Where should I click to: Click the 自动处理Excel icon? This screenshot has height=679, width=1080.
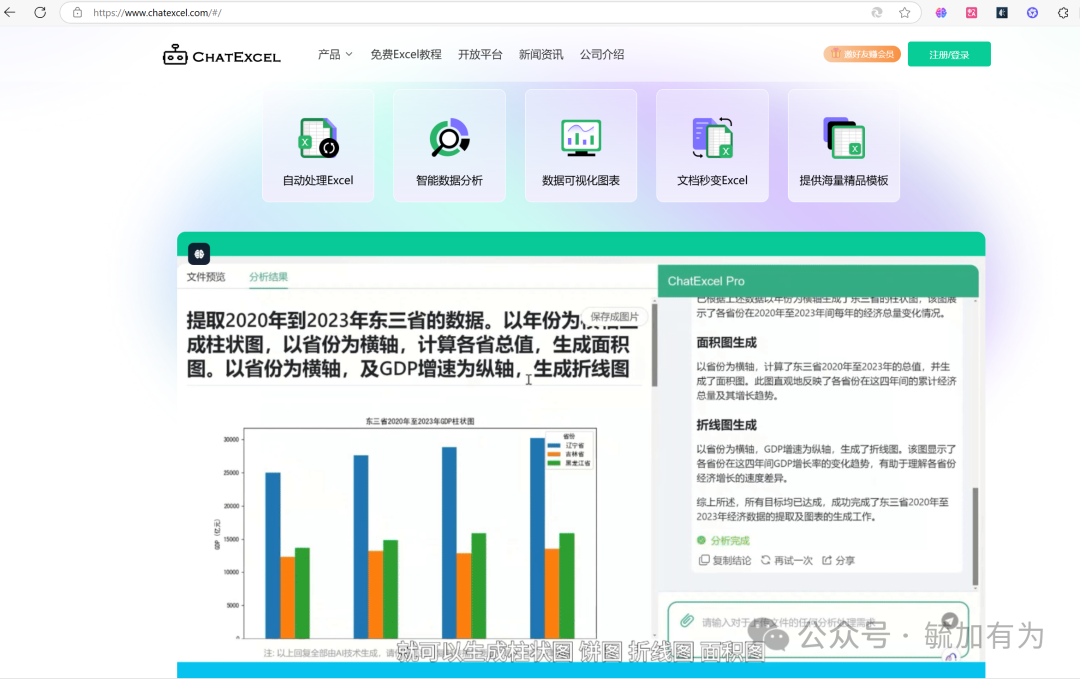click(x=318, y=138)
